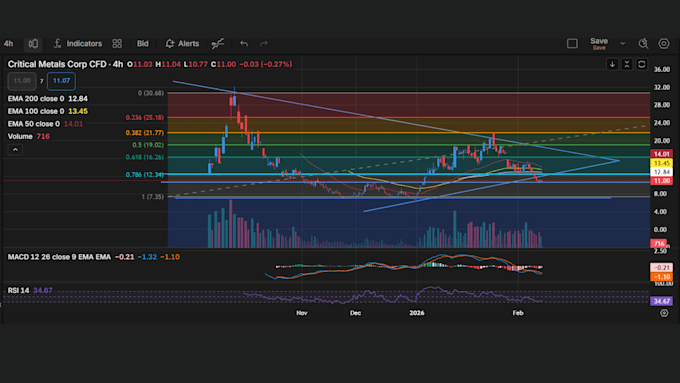680x383 pixels.
Task: Redo the last chart action
Action: point(264,43)
